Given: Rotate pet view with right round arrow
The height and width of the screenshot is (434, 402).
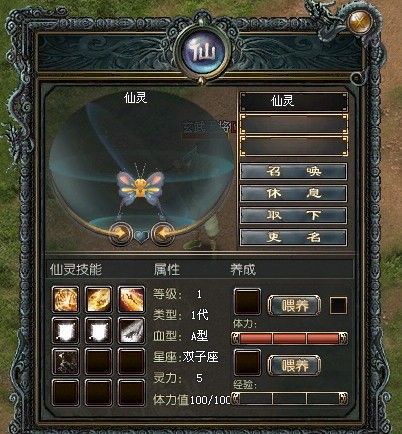Looking at the screenshot, I should [162, 234].
